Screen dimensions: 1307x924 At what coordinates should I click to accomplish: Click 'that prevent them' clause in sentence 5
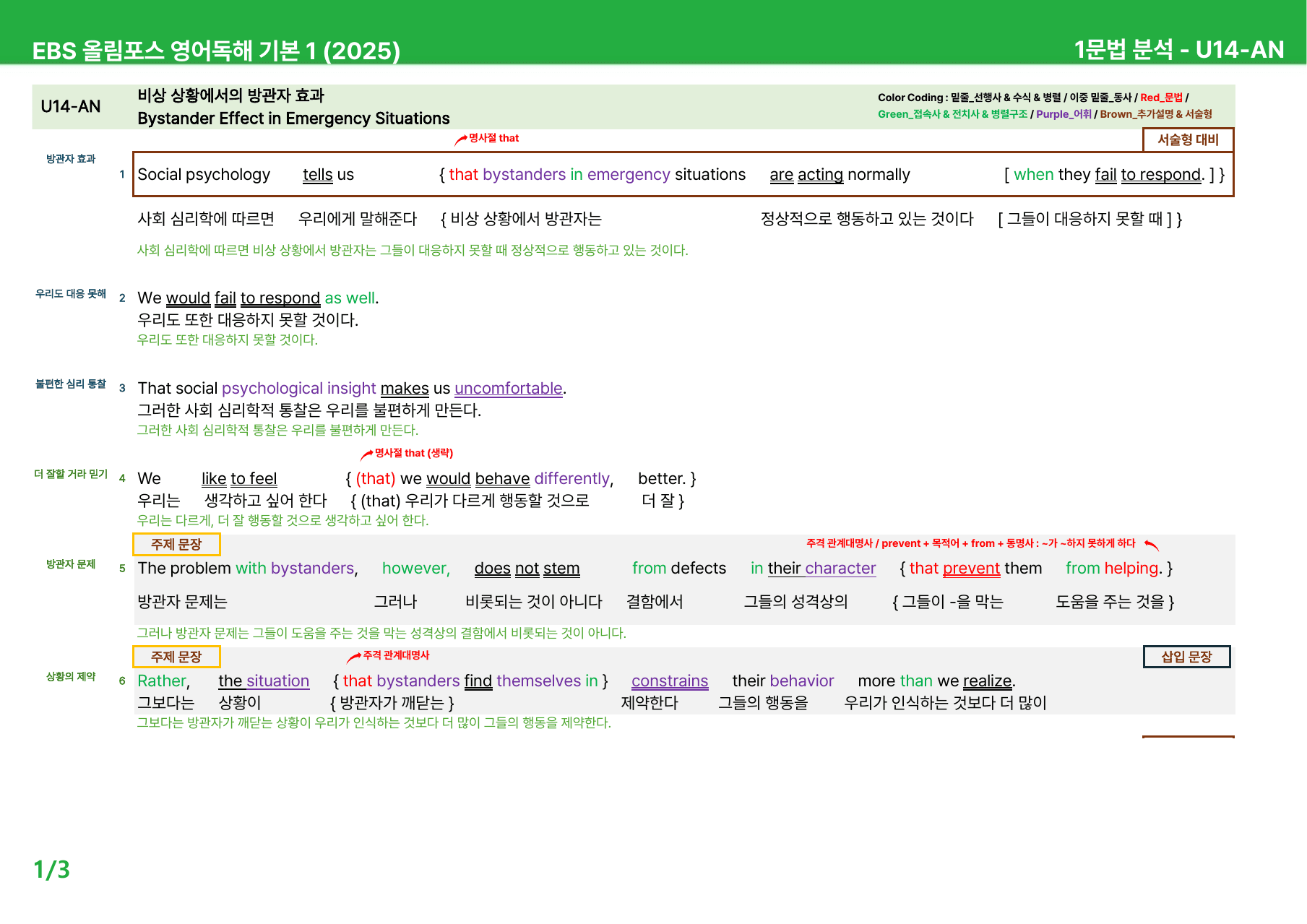pyautogui.click(x=975, y=569)
